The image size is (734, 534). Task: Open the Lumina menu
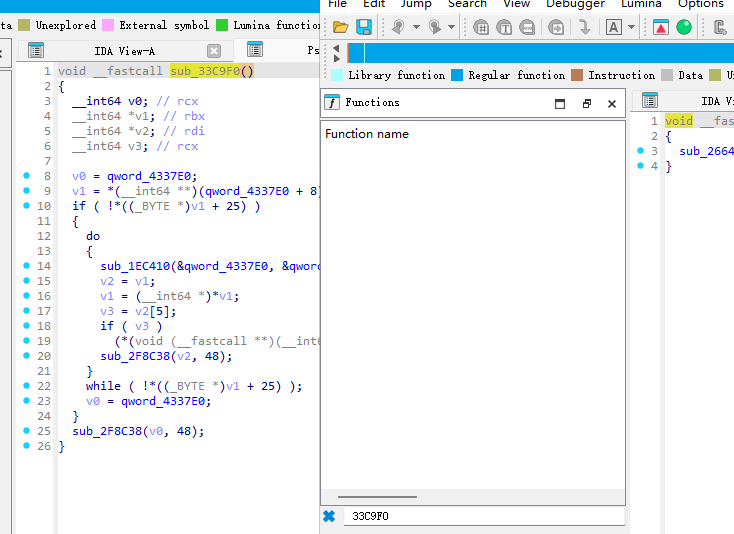(641, 4)
